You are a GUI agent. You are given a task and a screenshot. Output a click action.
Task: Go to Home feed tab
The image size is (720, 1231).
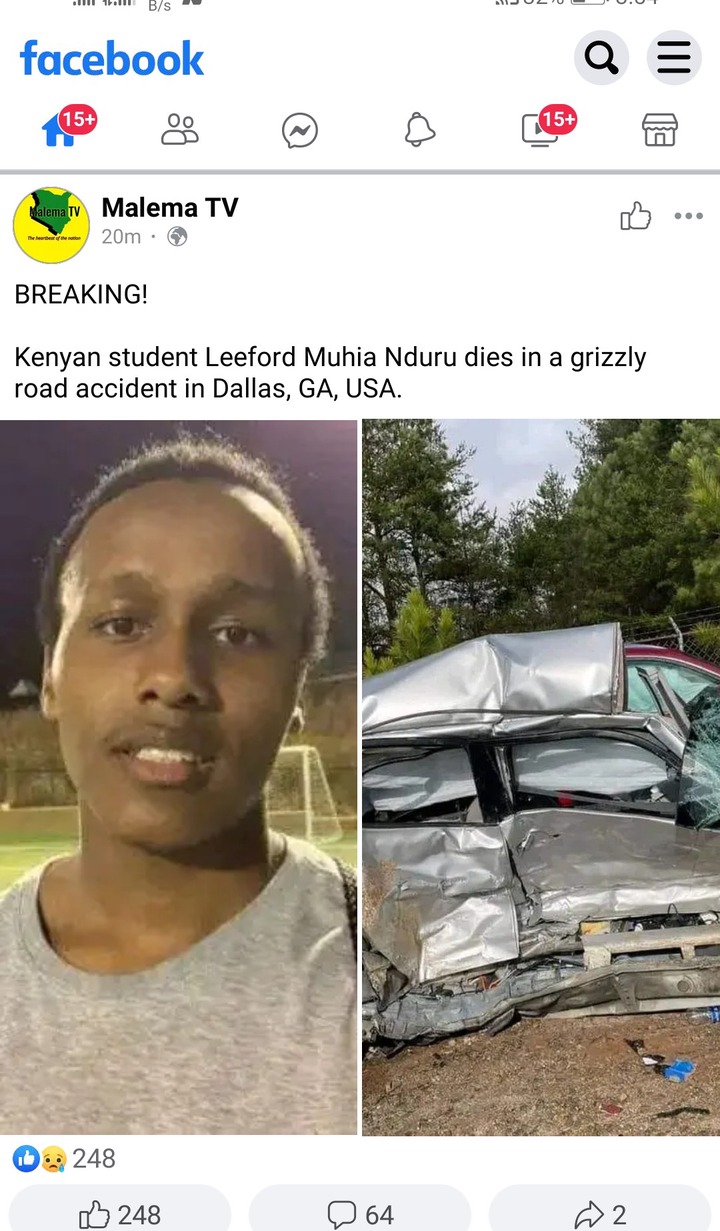(x=62, y=128)
